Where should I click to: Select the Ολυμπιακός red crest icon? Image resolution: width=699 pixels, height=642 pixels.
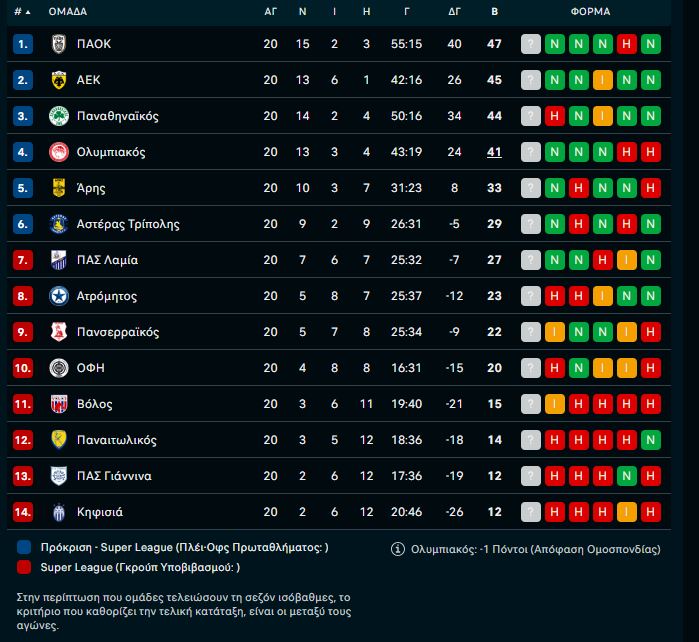click(59, 152)
